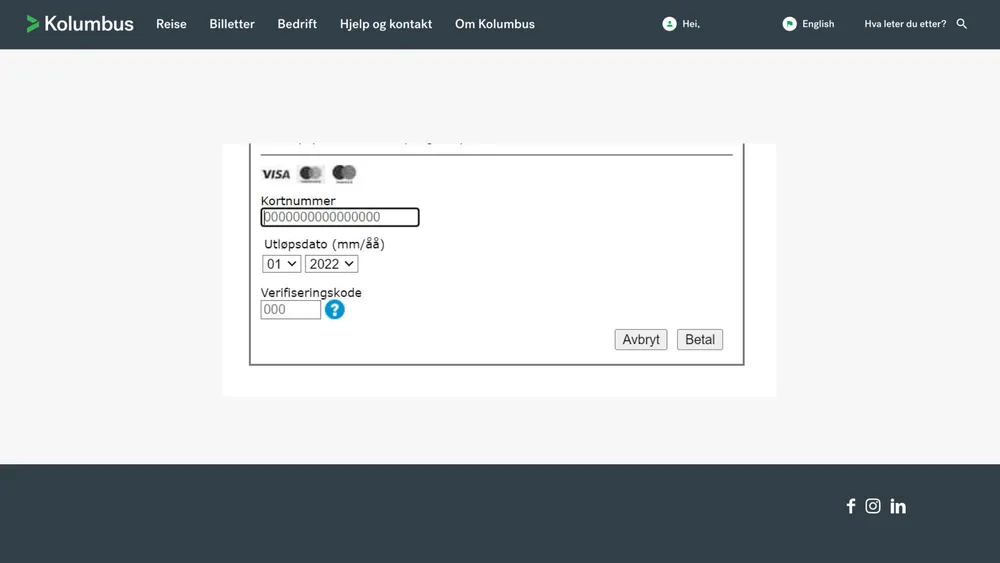This screenshot has height=563, width=1000.
Task: Focus the Kortnummer input field
Action: coord(340,217)
